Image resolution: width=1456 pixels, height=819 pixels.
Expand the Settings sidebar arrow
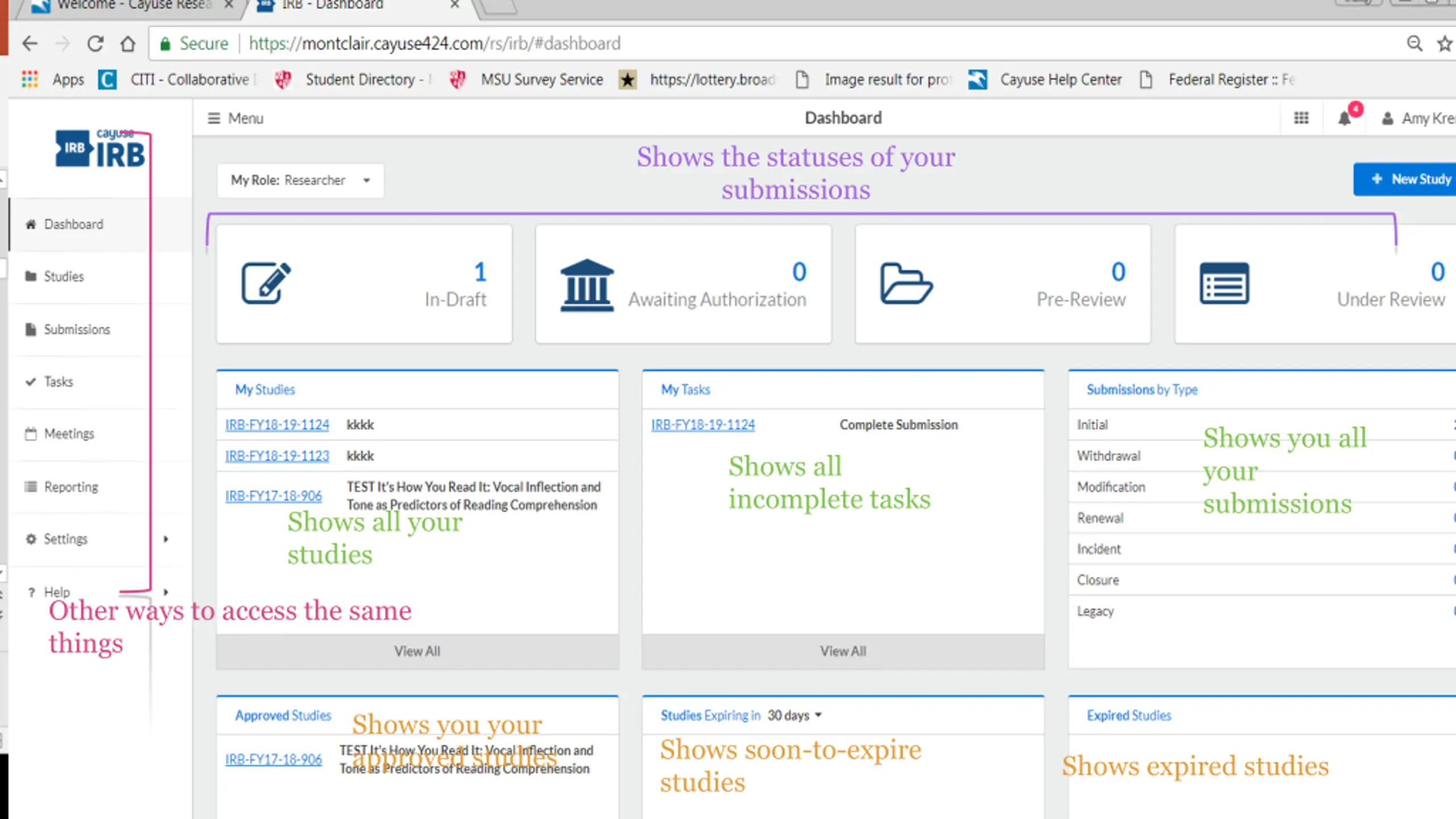166,539
